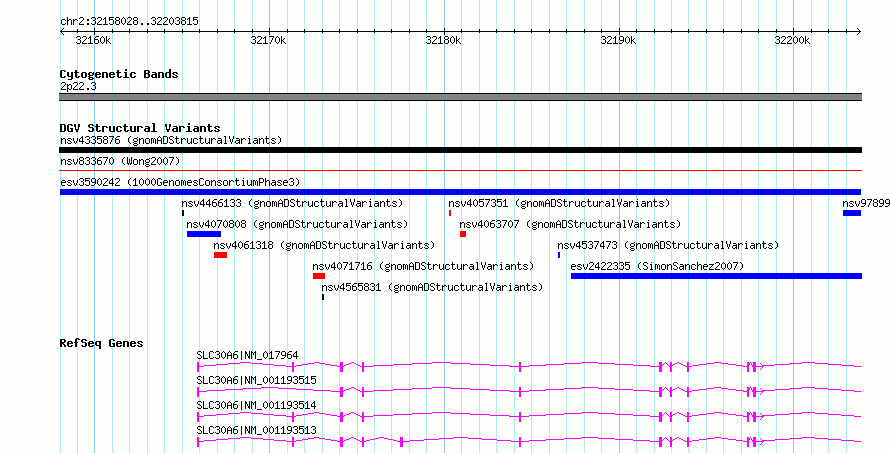Click the 32160k ruler tick label
The image size is (890, 453).
(93, 41)
